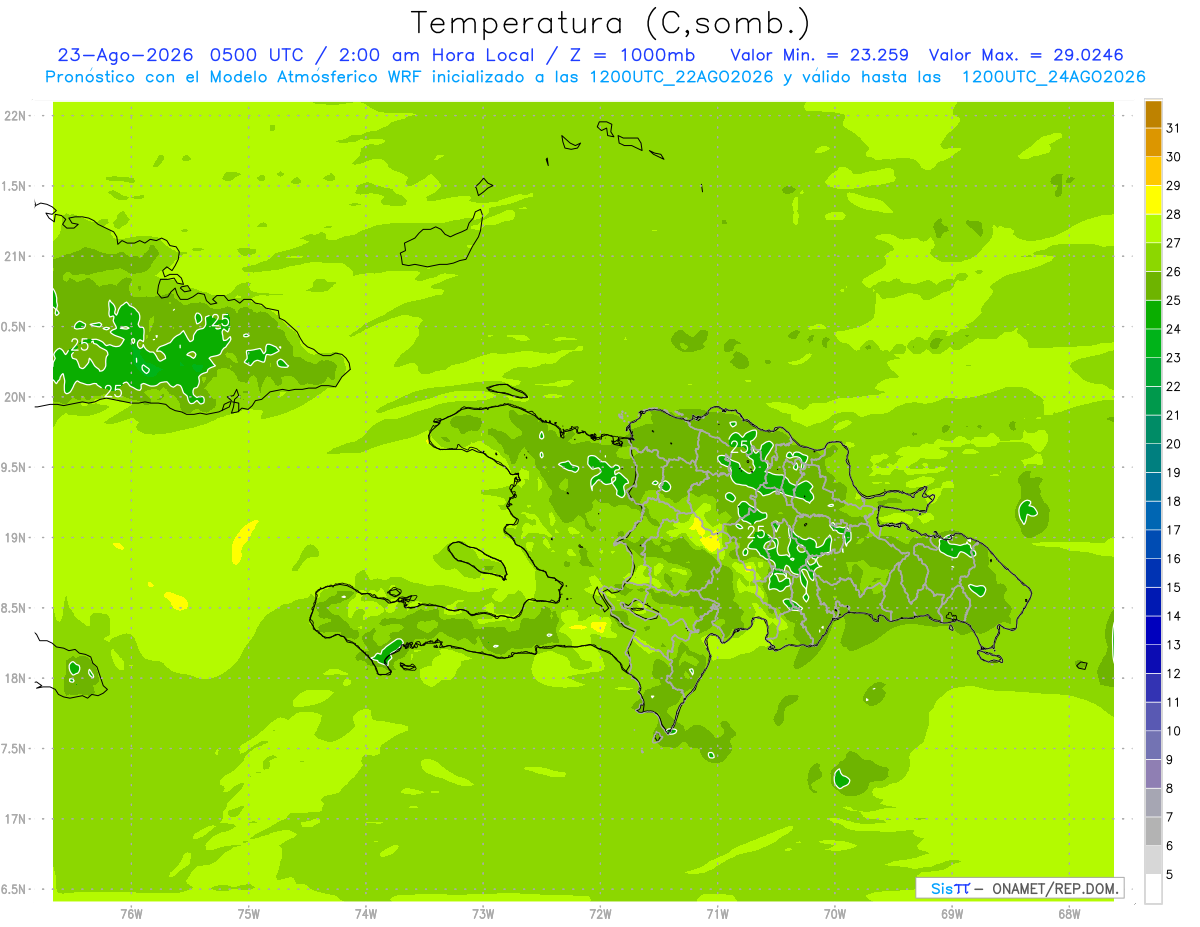Image resolution: width=1200 pixels, height=927 pixels.
Task: Select "Valor Min. = 23.259" text
Action: click(819, 55)
